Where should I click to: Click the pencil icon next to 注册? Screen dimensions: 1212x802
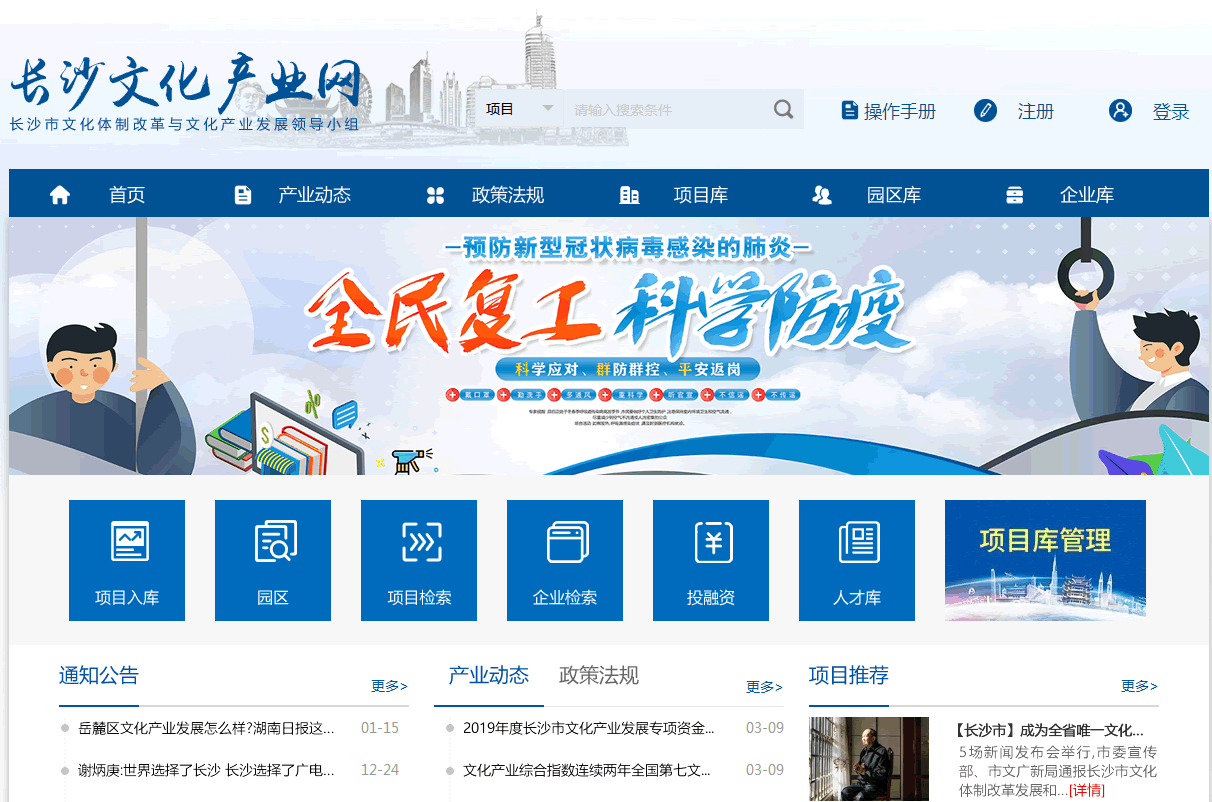985,111
